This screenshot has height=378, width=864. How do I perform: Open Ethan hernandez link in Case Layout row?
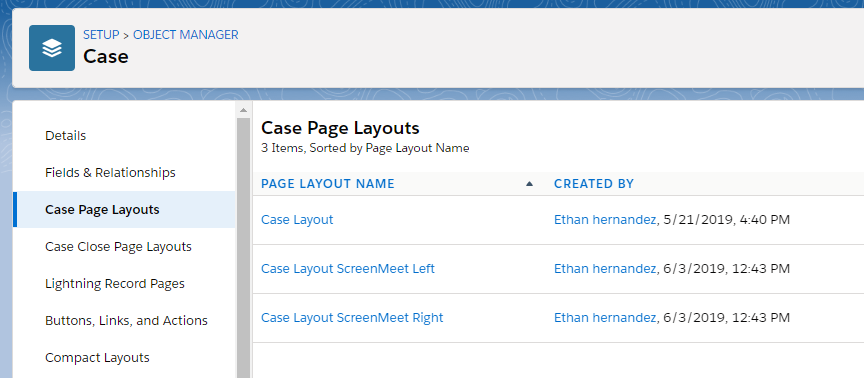click(605, 219)
